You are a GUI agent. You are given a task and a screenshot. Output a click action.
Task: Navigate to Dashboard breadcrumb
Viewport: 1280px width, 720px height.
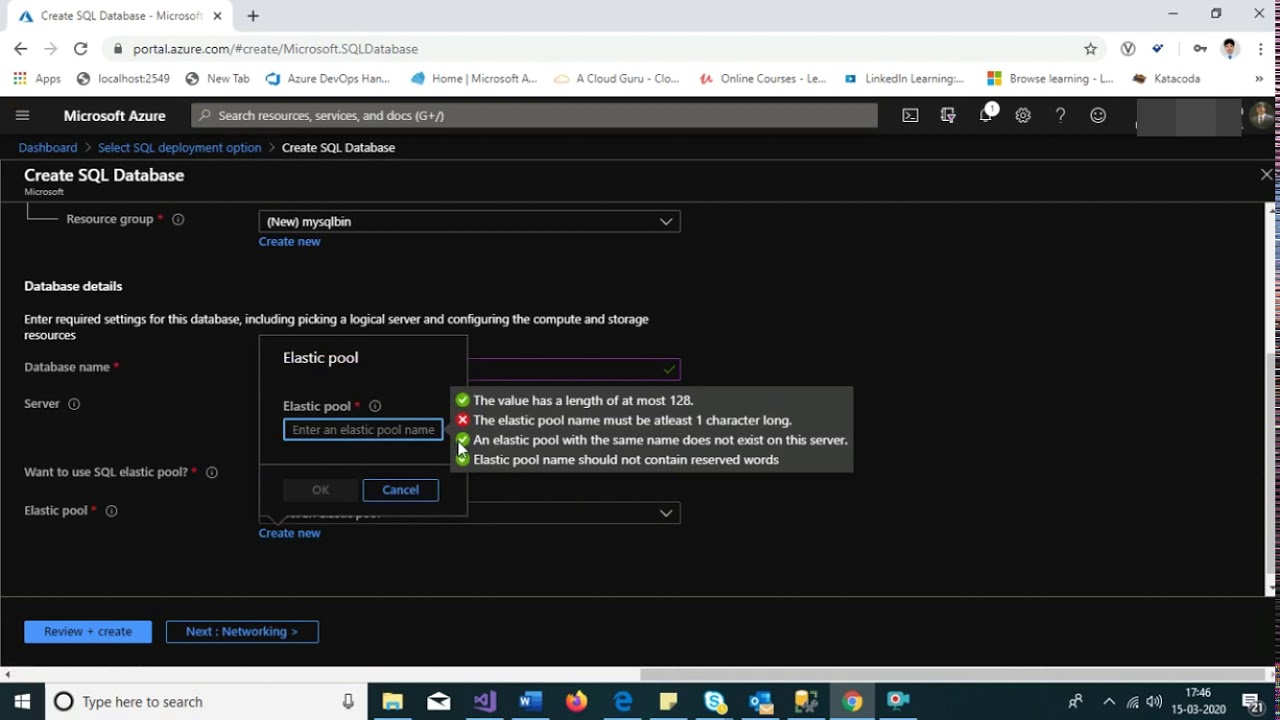(48, 147)
